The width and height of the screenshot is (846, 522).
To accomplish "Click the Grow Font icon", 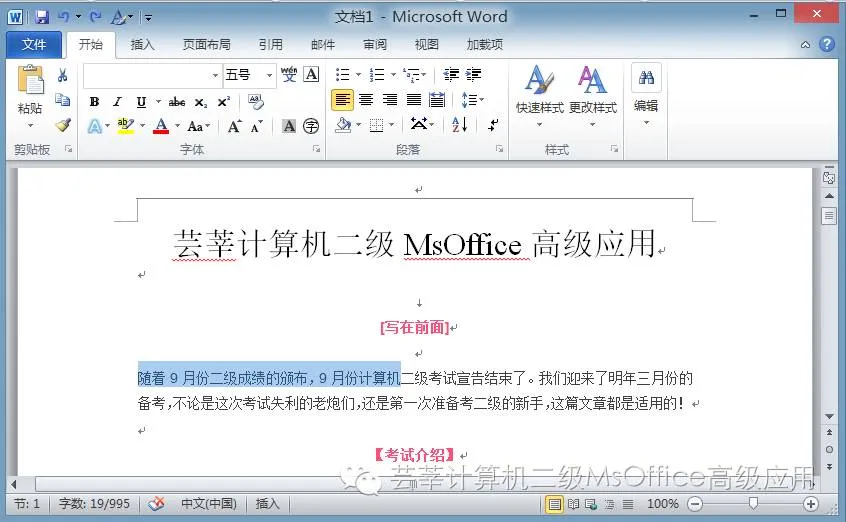I will point(234,126).
